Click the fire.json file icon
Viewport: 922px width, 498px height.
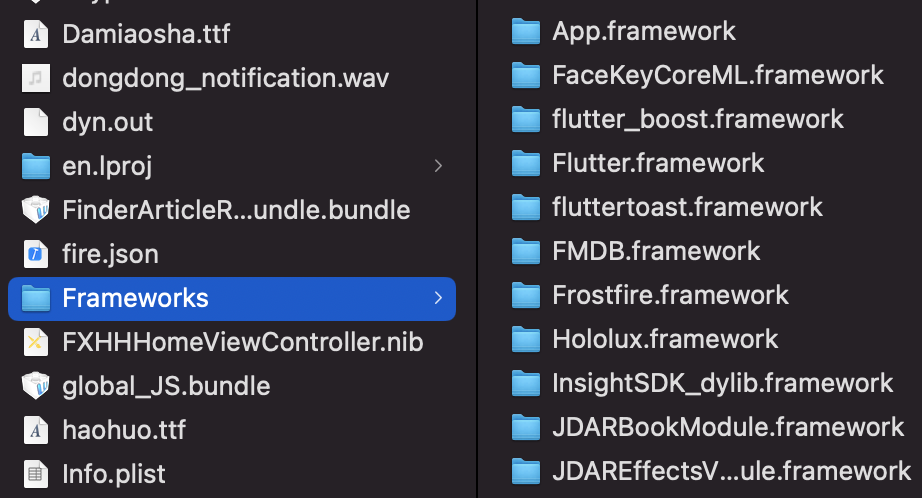(36, 254)
